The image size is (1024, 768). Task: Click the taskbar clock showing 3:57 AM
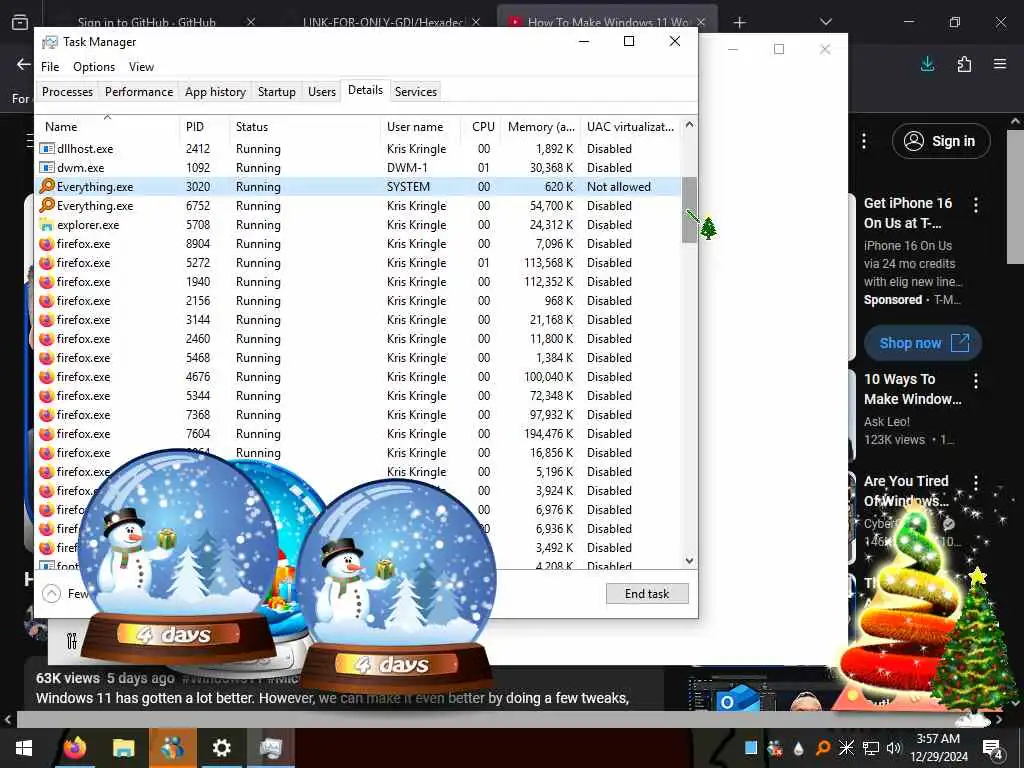938,748
